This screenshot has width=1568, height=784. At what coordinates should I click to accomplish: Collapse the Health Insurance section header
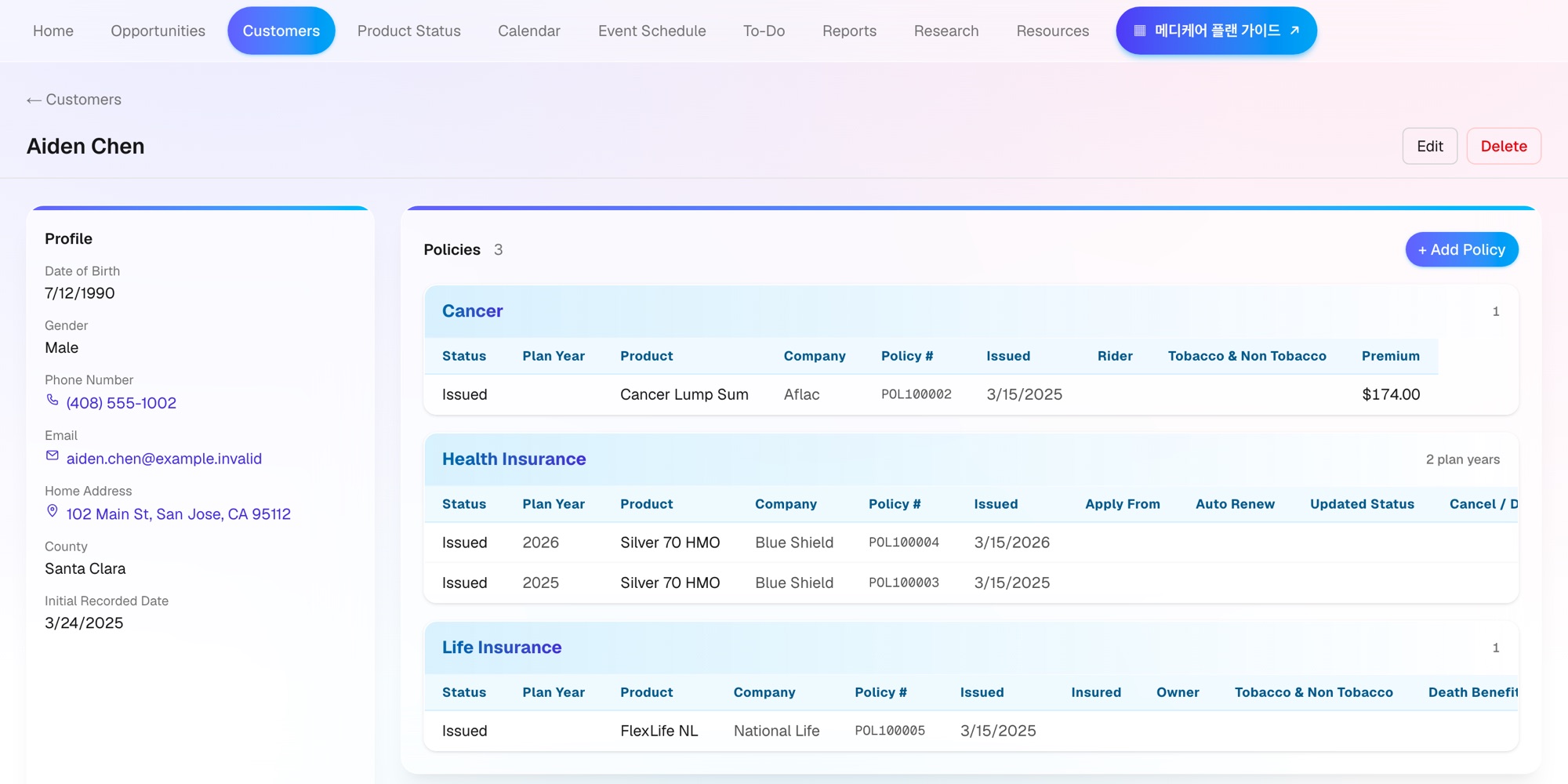971,459
